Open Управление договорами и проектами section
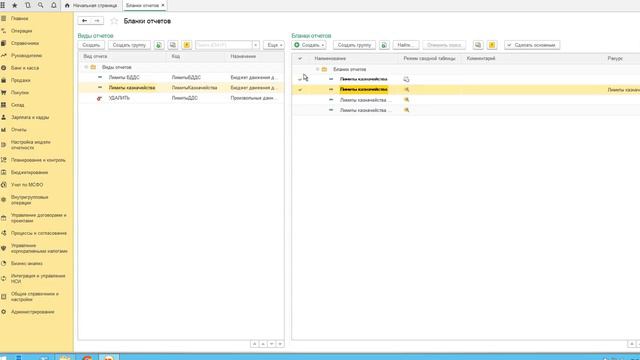Viewport: 640px width, 360px height. (38, 218)
